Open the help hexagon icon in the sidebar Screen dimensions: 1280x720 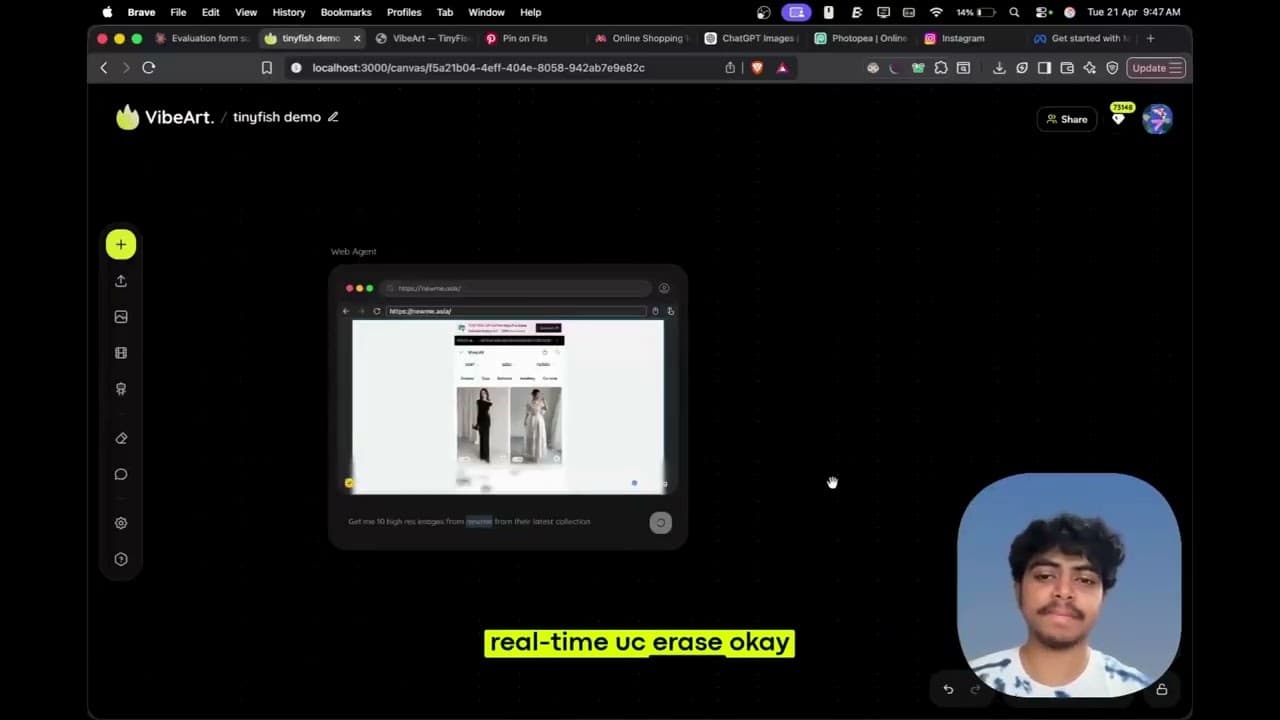click(121, 559)
